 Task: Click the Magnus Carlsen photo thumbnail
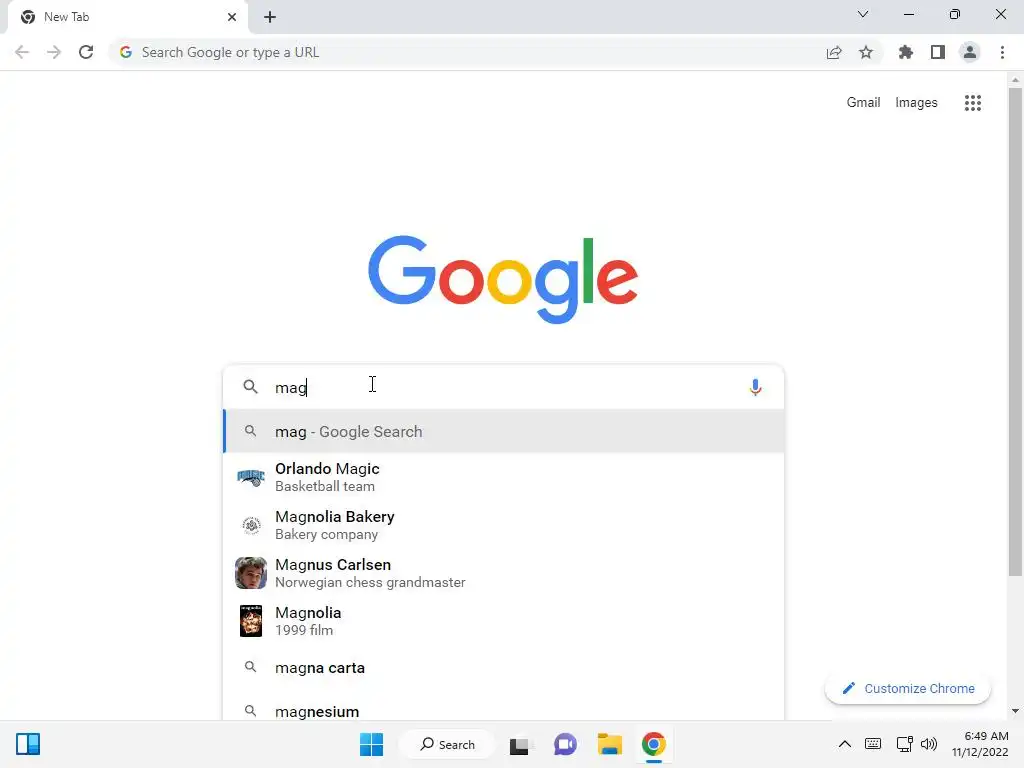(251, 573)
